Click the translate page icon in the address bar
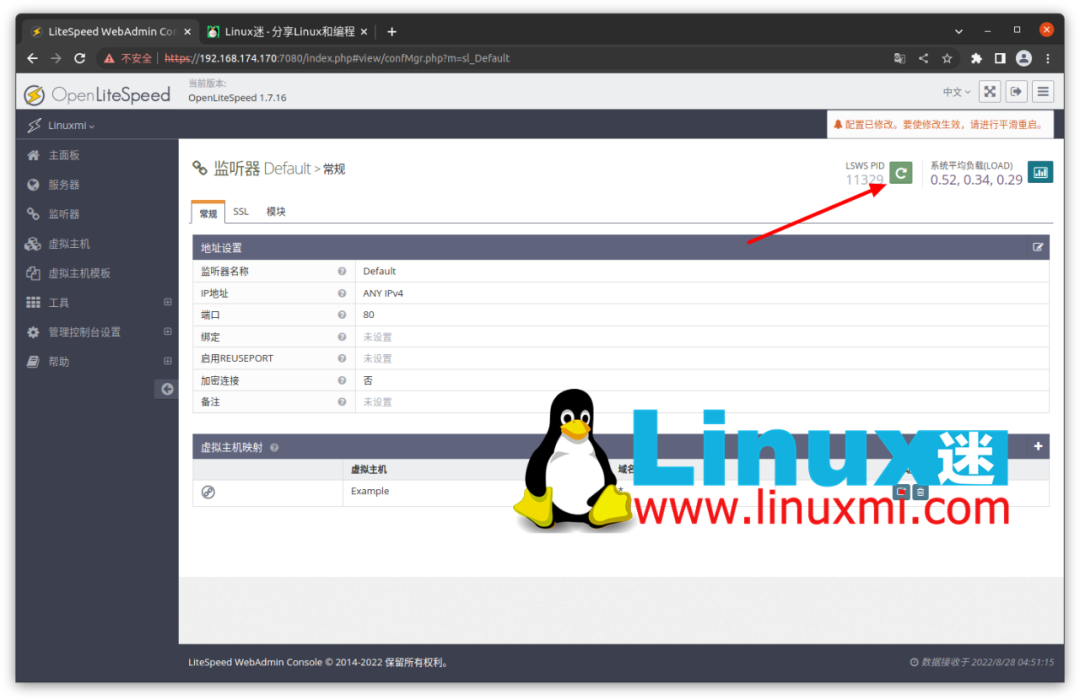This screenshot has width=1080, height=700. coord(900,59)
